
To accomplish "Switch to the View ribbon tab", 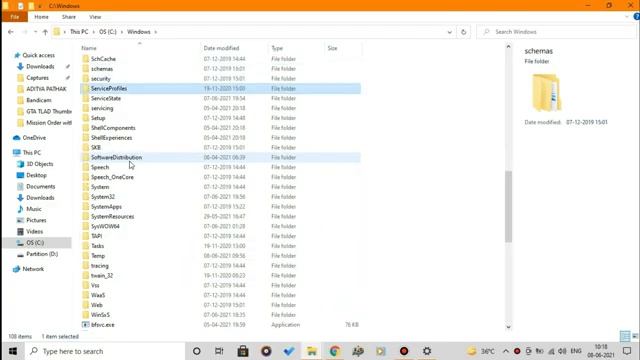I will (x=95, y=17).
